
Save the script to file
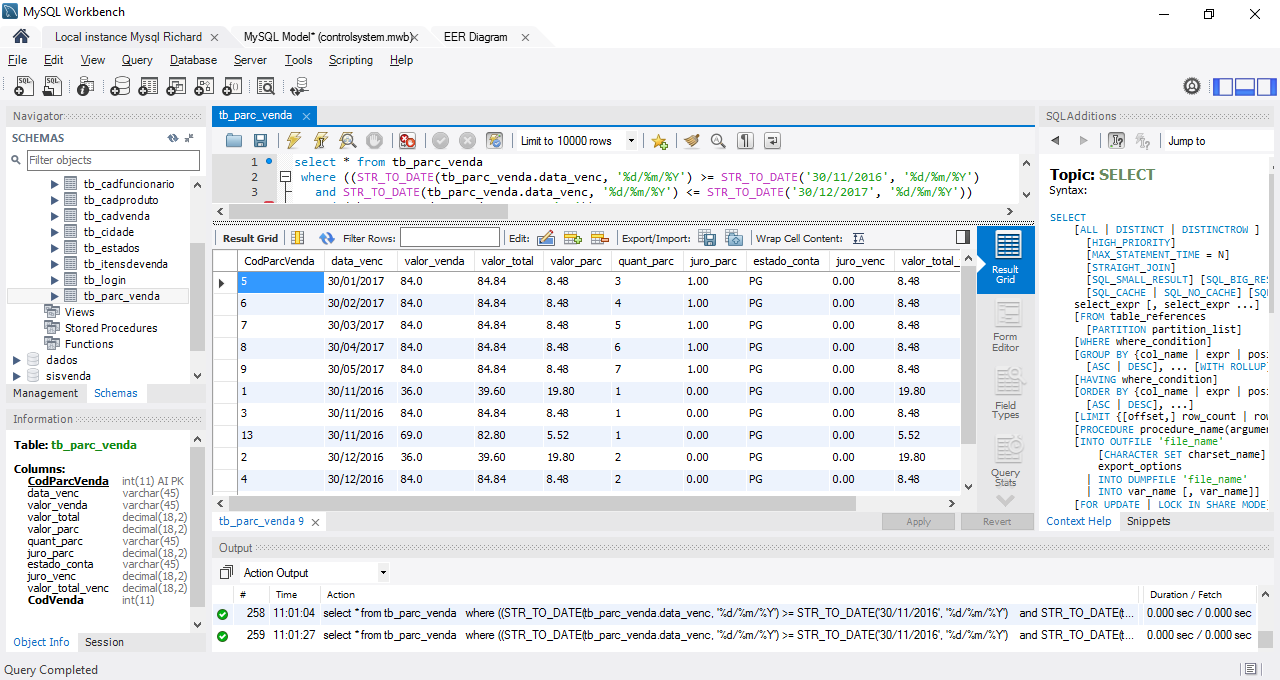260,141
